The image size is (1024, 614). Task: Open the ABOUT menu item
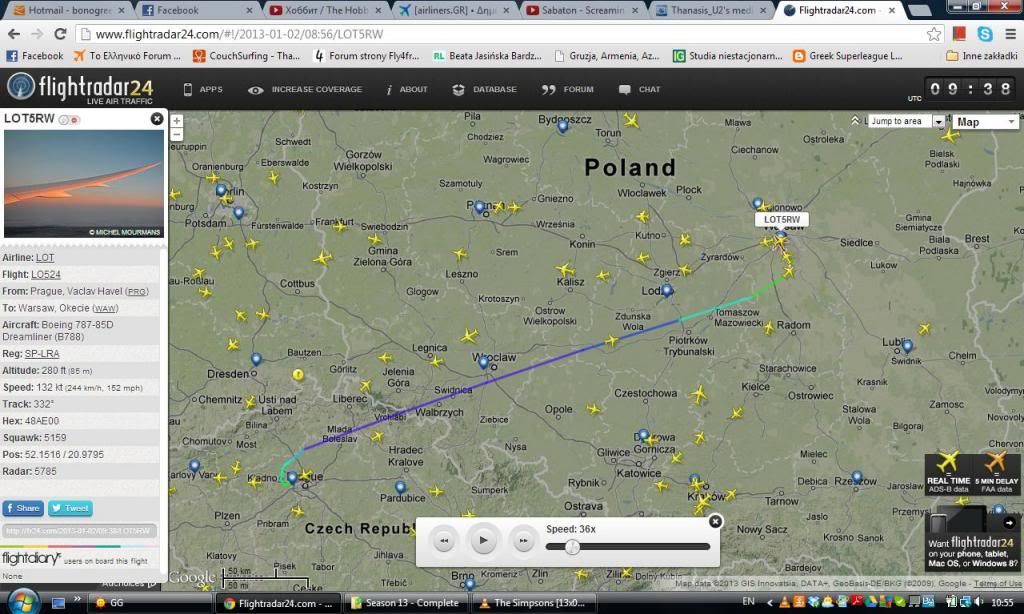click(406, 89)
